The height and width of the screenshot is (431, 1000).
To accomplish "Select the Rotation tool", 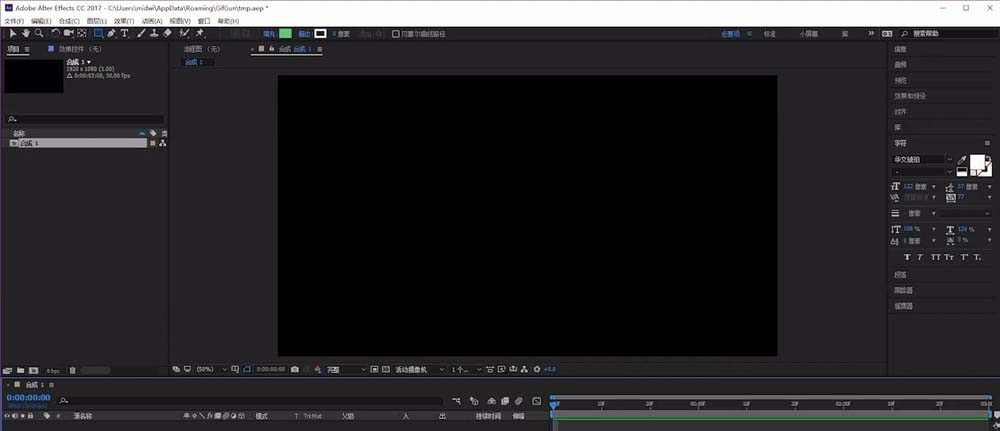I will 56,33.
